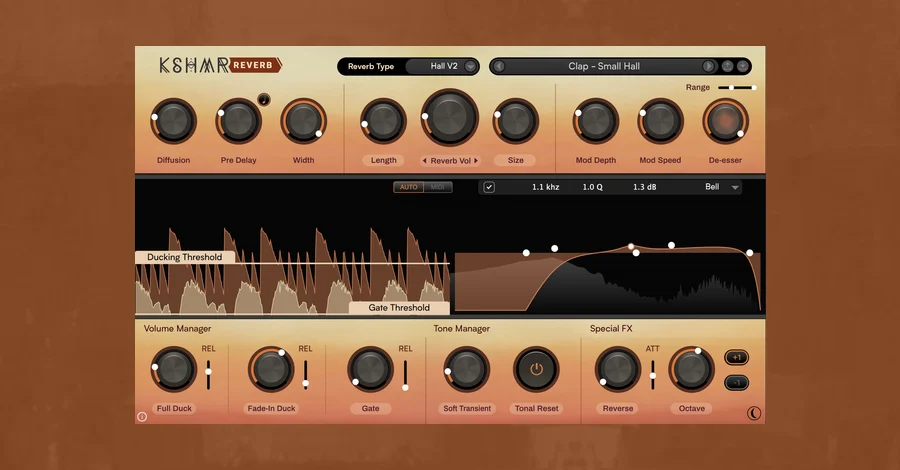Click the large Reverb Vol knob

click(450, 117)
